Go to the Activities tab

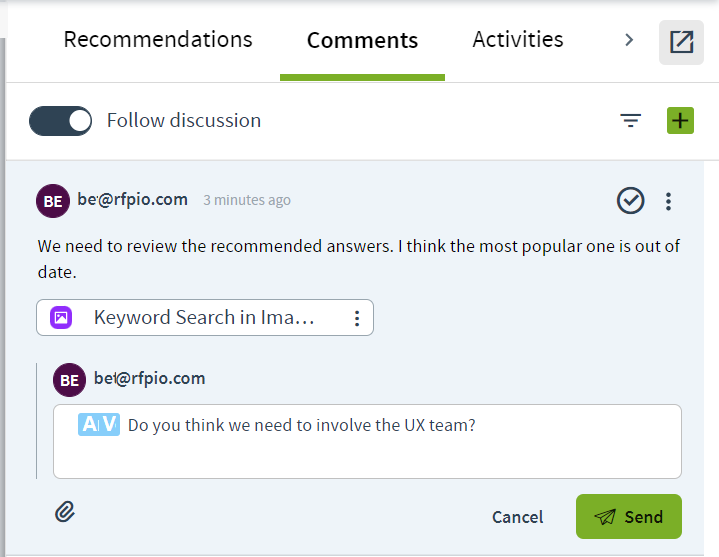(518, 39)
